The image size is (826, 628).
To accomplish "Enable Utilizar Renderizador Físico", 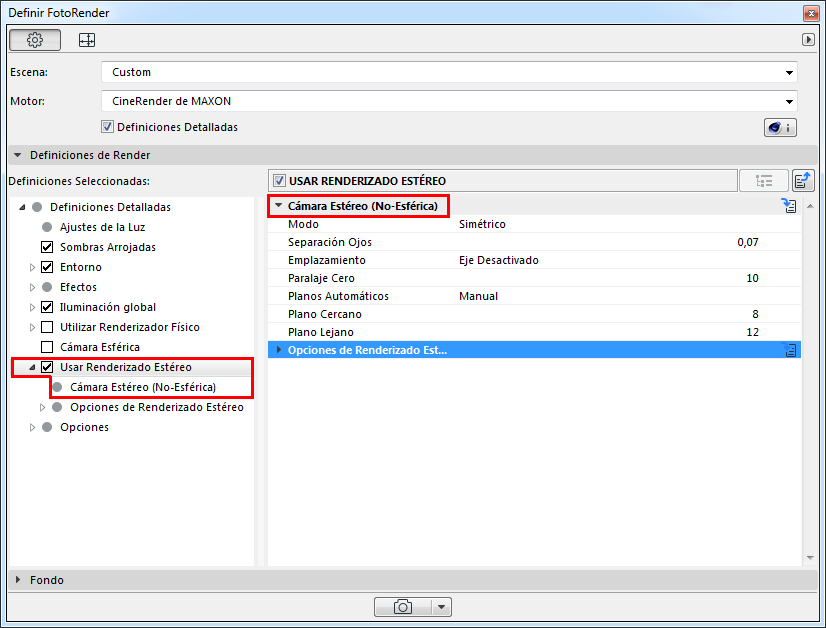I will click(47, 327).
